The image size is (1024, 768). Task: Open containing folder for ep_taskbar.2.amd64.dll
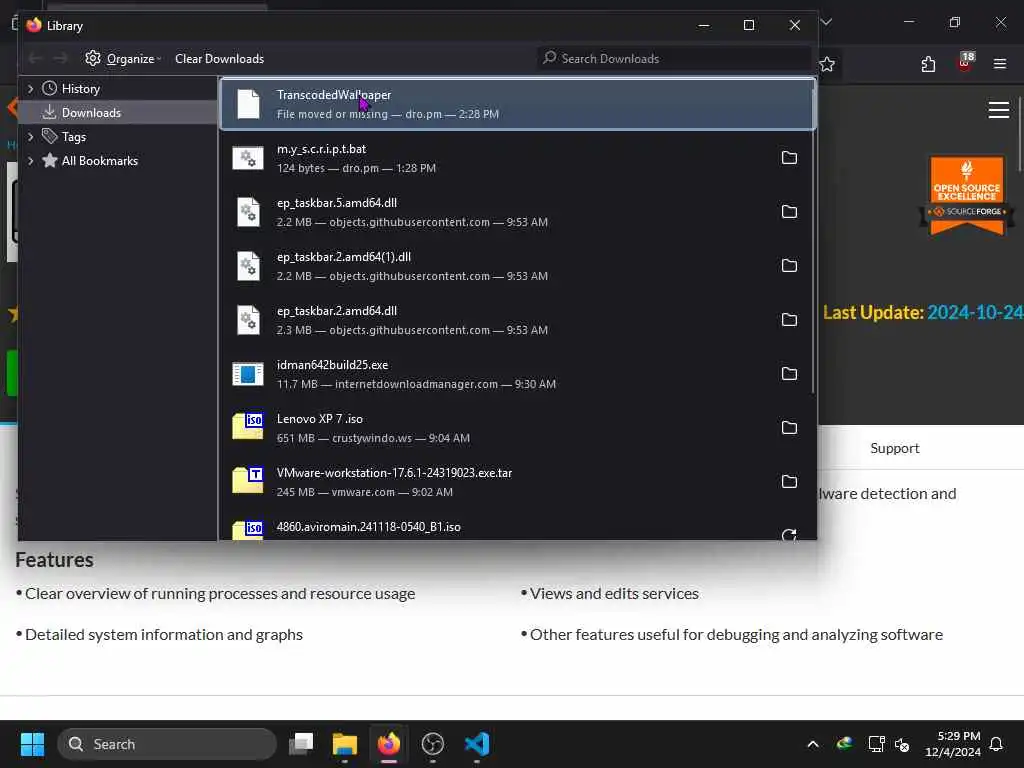point(789,320)
